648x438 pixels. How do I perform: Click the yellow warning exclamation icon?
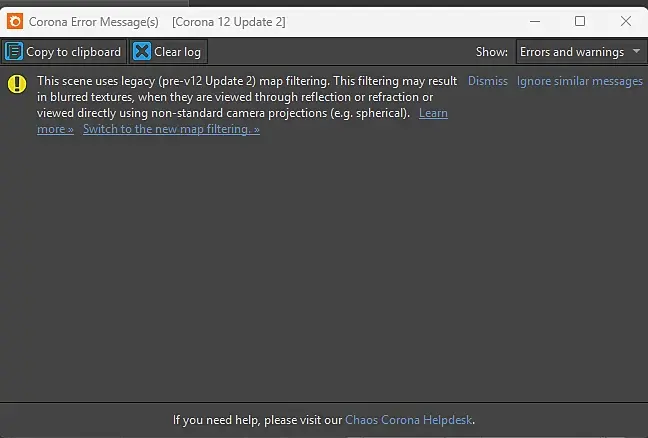pyautogui.click(x=17, y=84)
